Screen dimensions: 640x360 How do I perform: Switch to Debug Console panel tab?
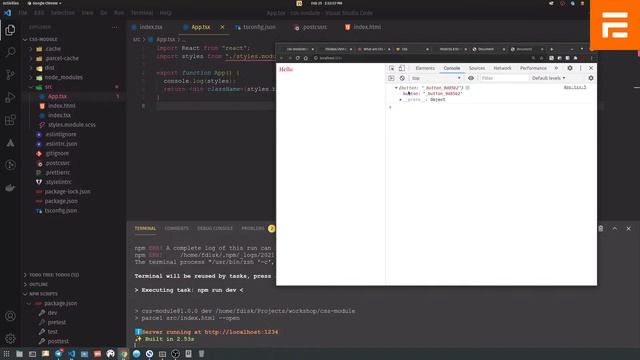(215, 229)
